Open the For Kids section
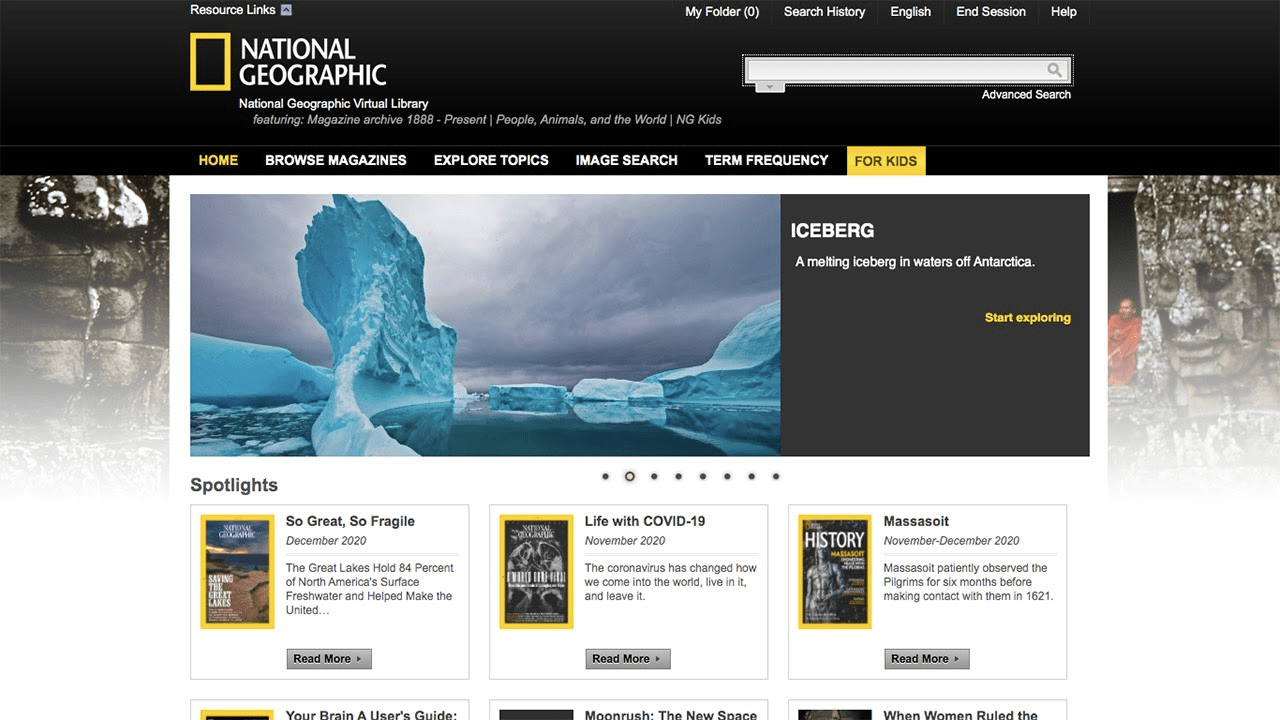 (885, 161)
